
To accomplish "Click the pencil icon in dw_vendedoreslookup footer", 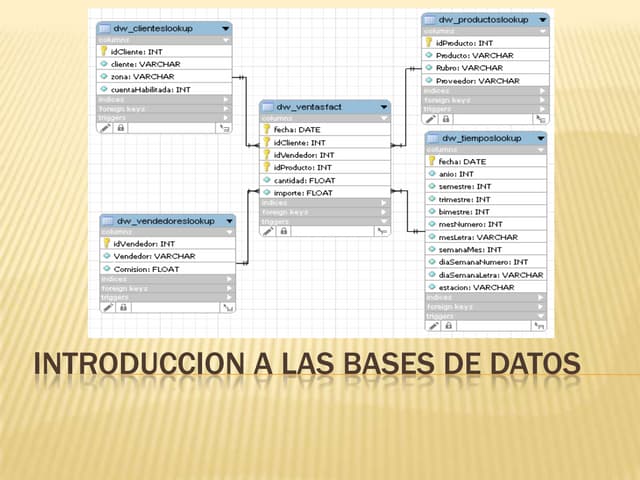I will 108,308.
